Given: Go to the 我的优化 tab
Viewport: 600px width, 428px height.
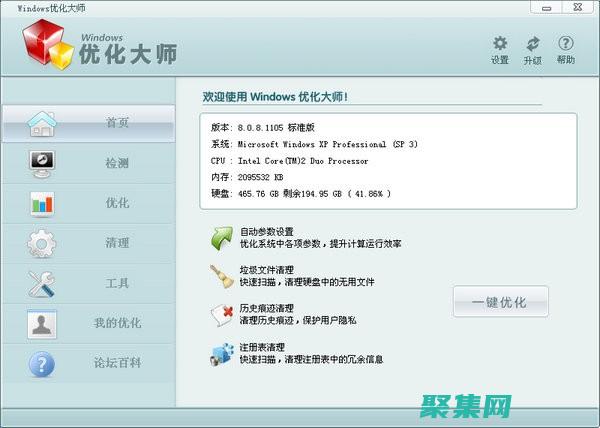Looking at the screenshot, I should [x=89, y=324].
